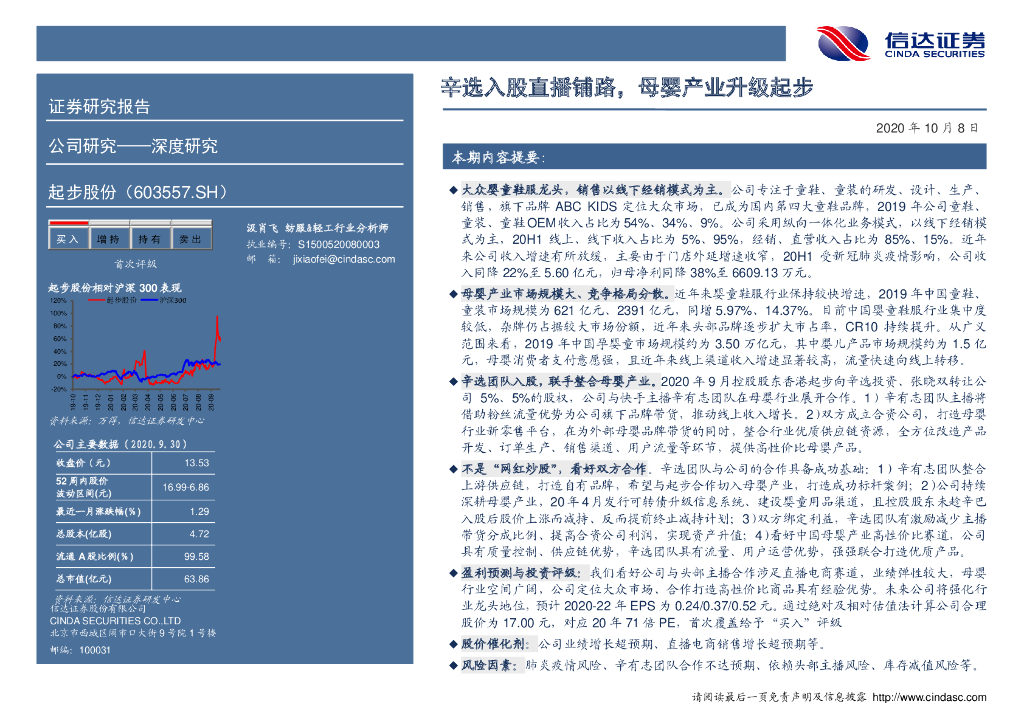Click the date 2020年10月8日
This screenshot has height=724, width=1024.
click(x=927, y=128)
